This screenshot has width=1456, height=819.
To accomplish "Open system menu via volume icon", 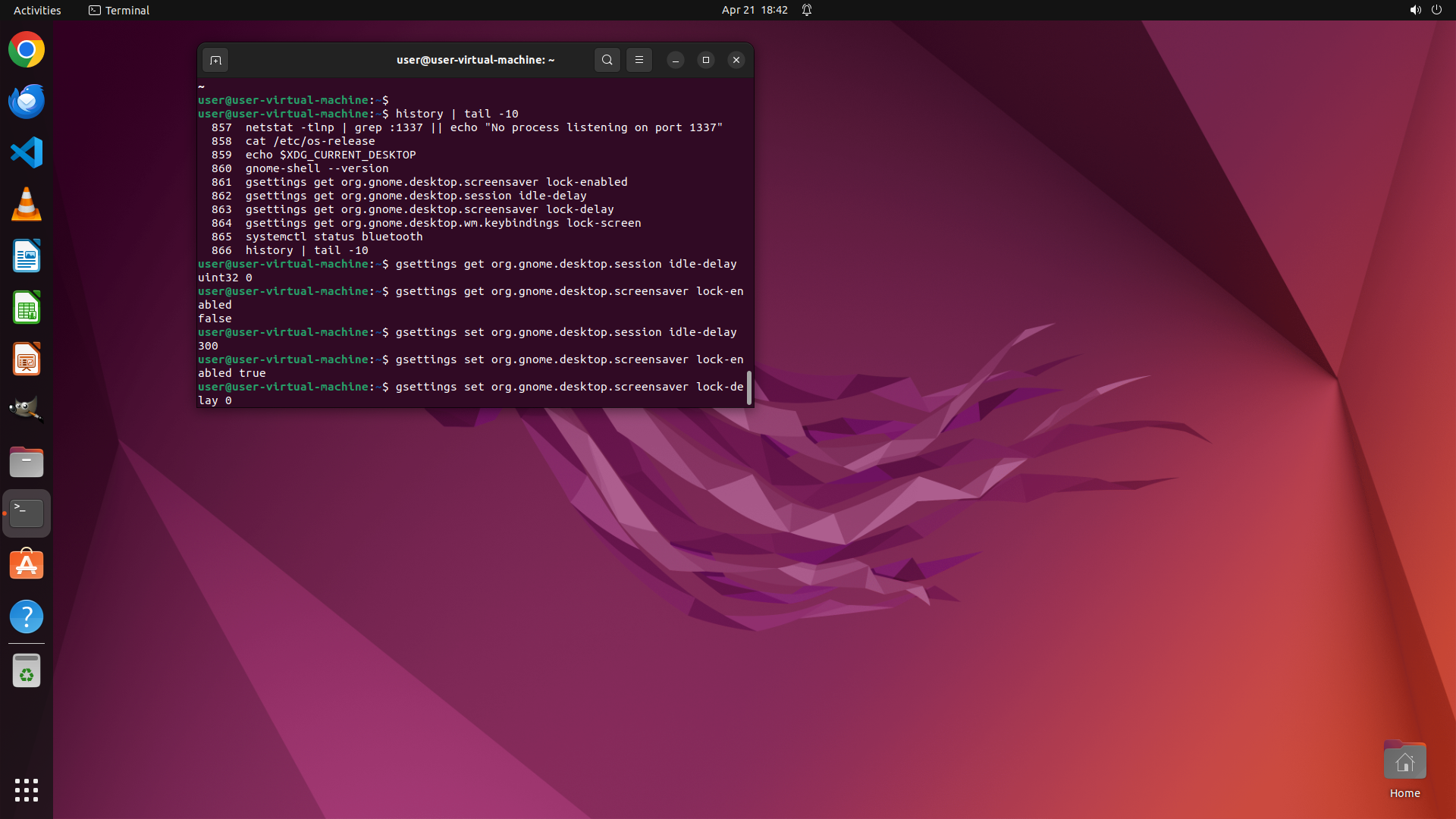I will [x=1415, y=10].
